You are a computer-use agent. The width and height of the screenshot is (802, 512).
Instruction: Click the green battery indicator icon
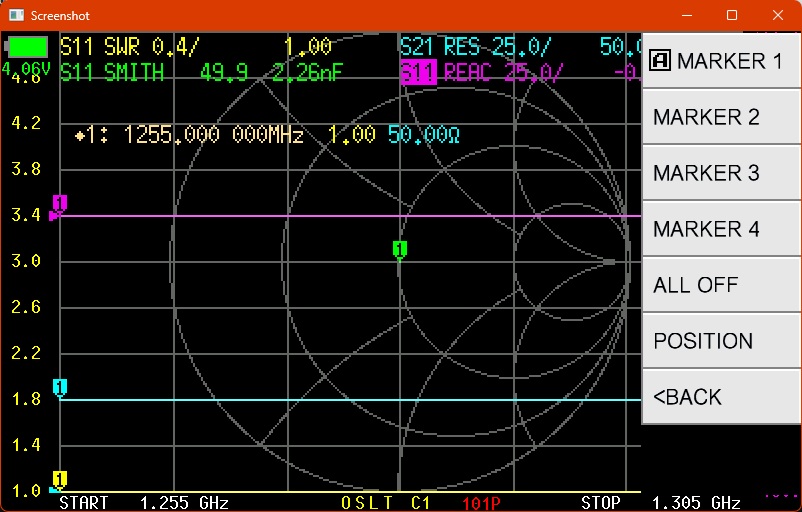[28, 47]
